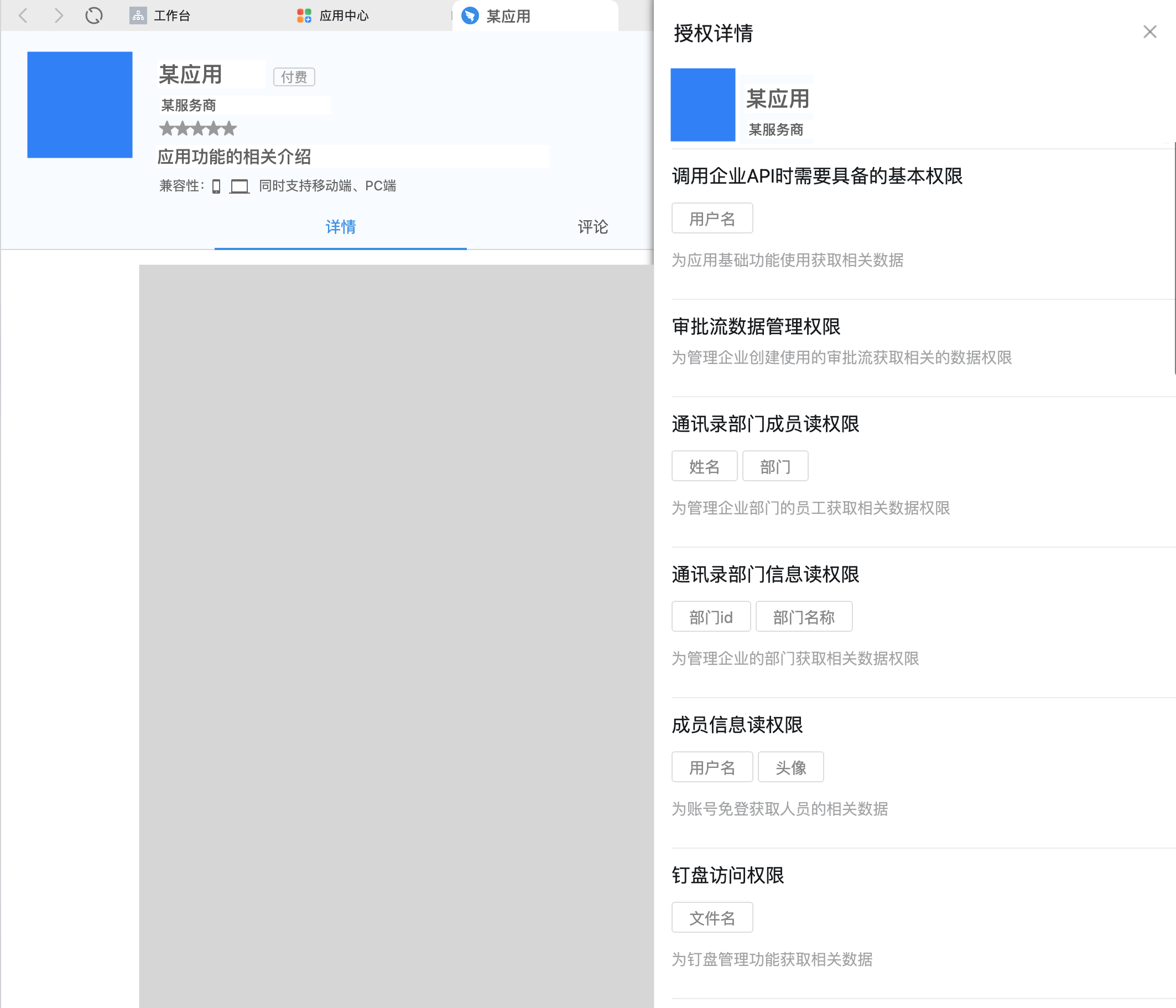
Task: Switch to the 评论 tab
Action: pyautogui.click(x=592, y=227)
